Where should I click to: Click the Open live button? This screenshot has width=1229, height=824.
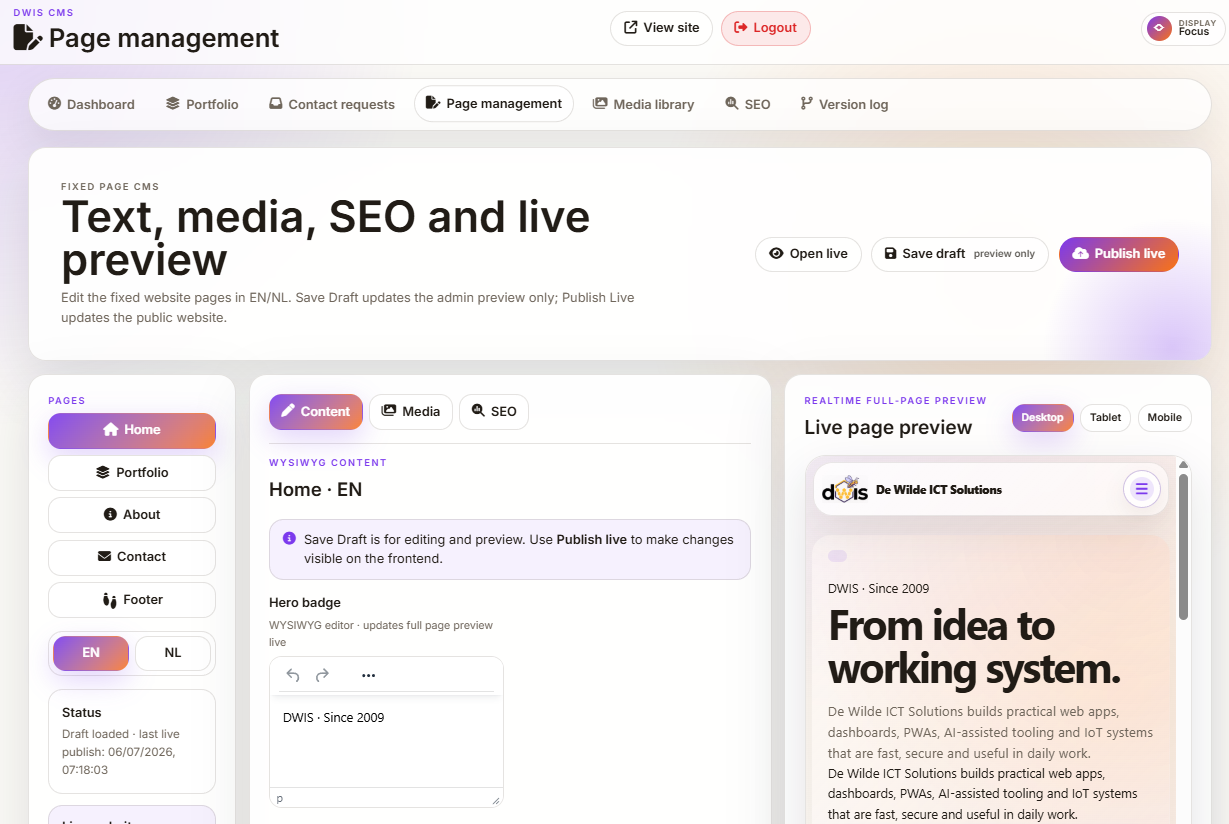point(808,254)
